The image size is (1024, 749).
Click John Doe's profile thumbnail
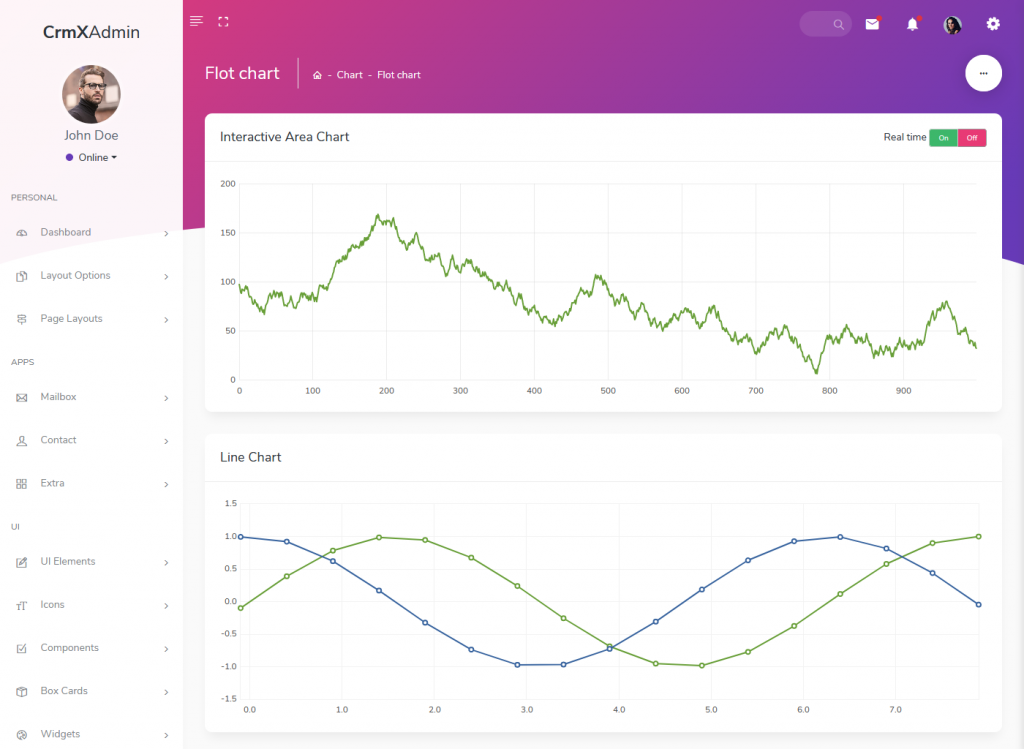click(x=91, y=94)
